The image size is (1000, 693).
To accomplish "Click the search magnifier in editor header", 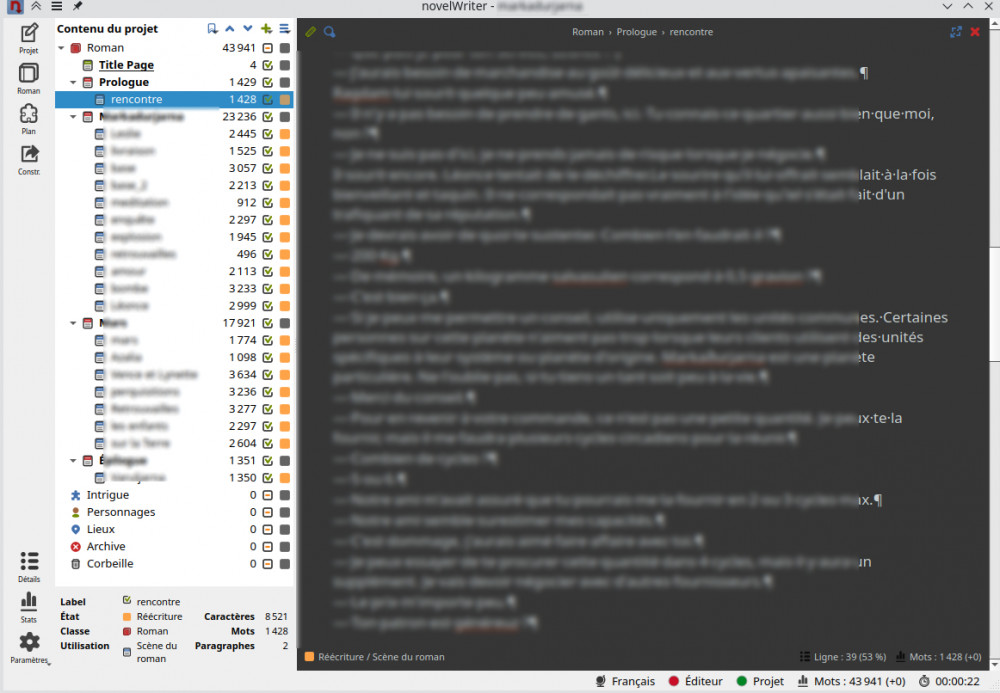I will tap(329, 32).
